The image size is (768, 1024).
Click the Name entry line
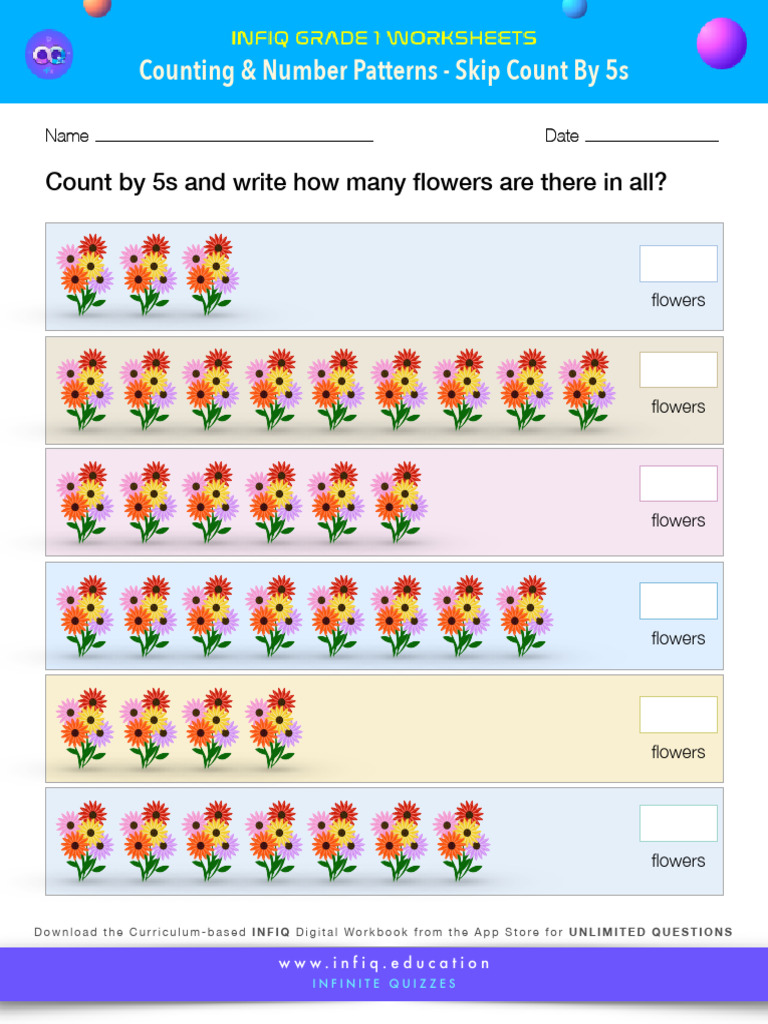pyautogui.click(x=233, y=135)
